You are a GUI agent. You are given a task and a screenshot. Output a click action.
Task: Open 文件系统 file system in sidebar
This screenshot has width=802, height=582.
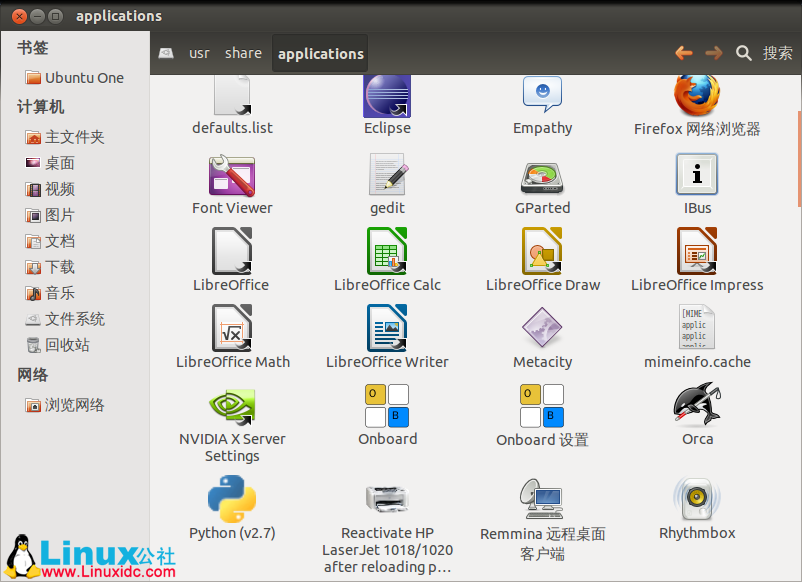[65, 320]
